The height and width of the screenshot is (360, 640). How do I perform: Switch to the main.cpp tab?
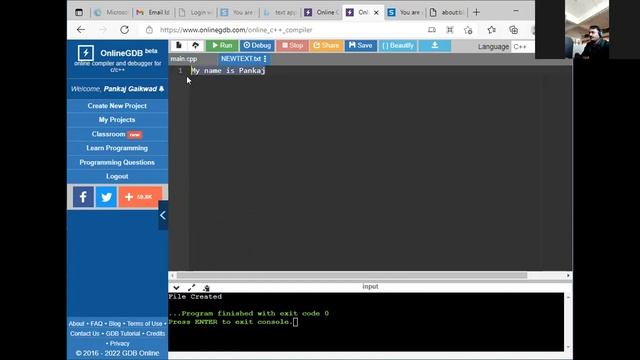(x=184, y=59)
